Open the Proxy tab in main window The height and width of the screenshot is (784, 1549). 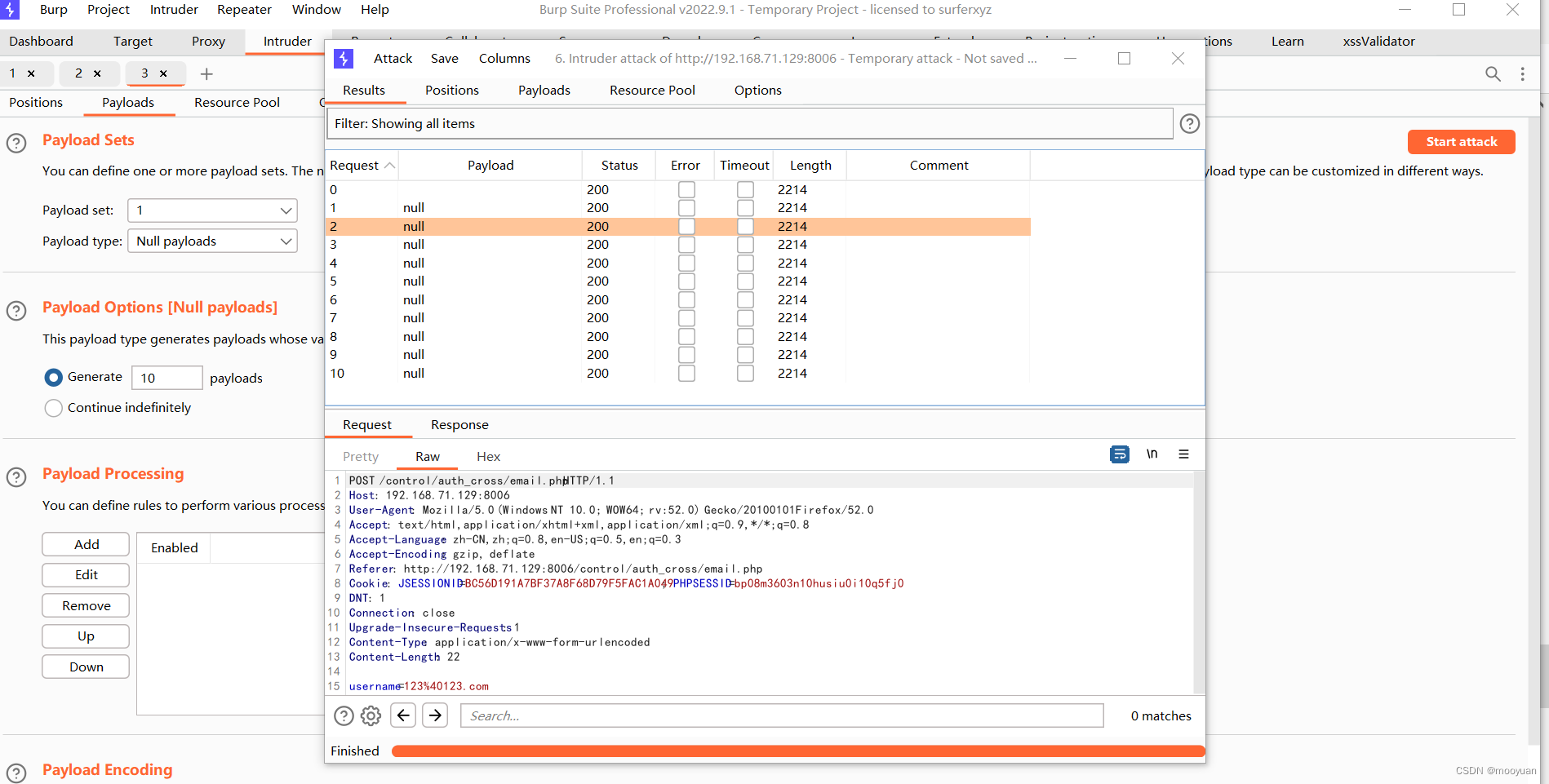pos(208,42)
